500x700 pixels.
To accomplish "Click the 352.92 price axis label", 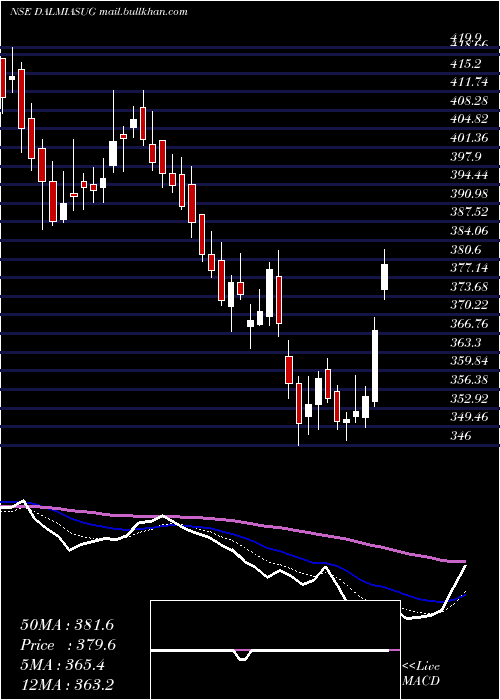I will pyautogui.click(x=469, y=398).
